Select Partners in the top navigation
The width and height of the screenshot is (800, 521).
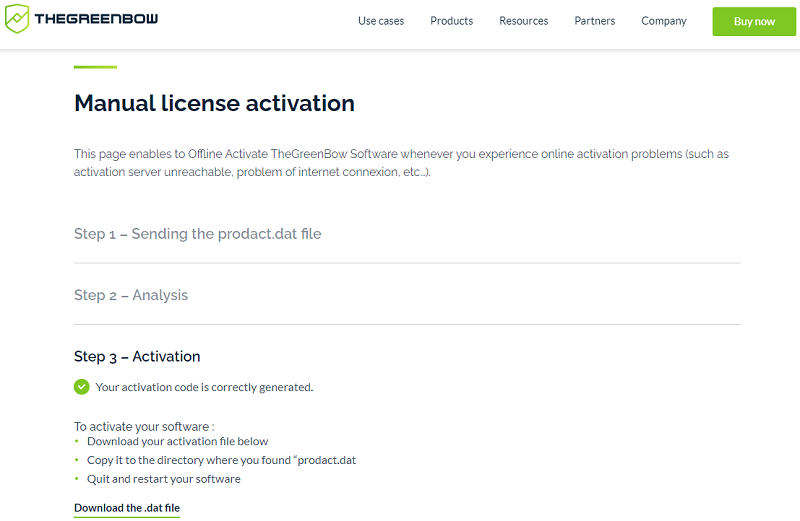[595, 21]
